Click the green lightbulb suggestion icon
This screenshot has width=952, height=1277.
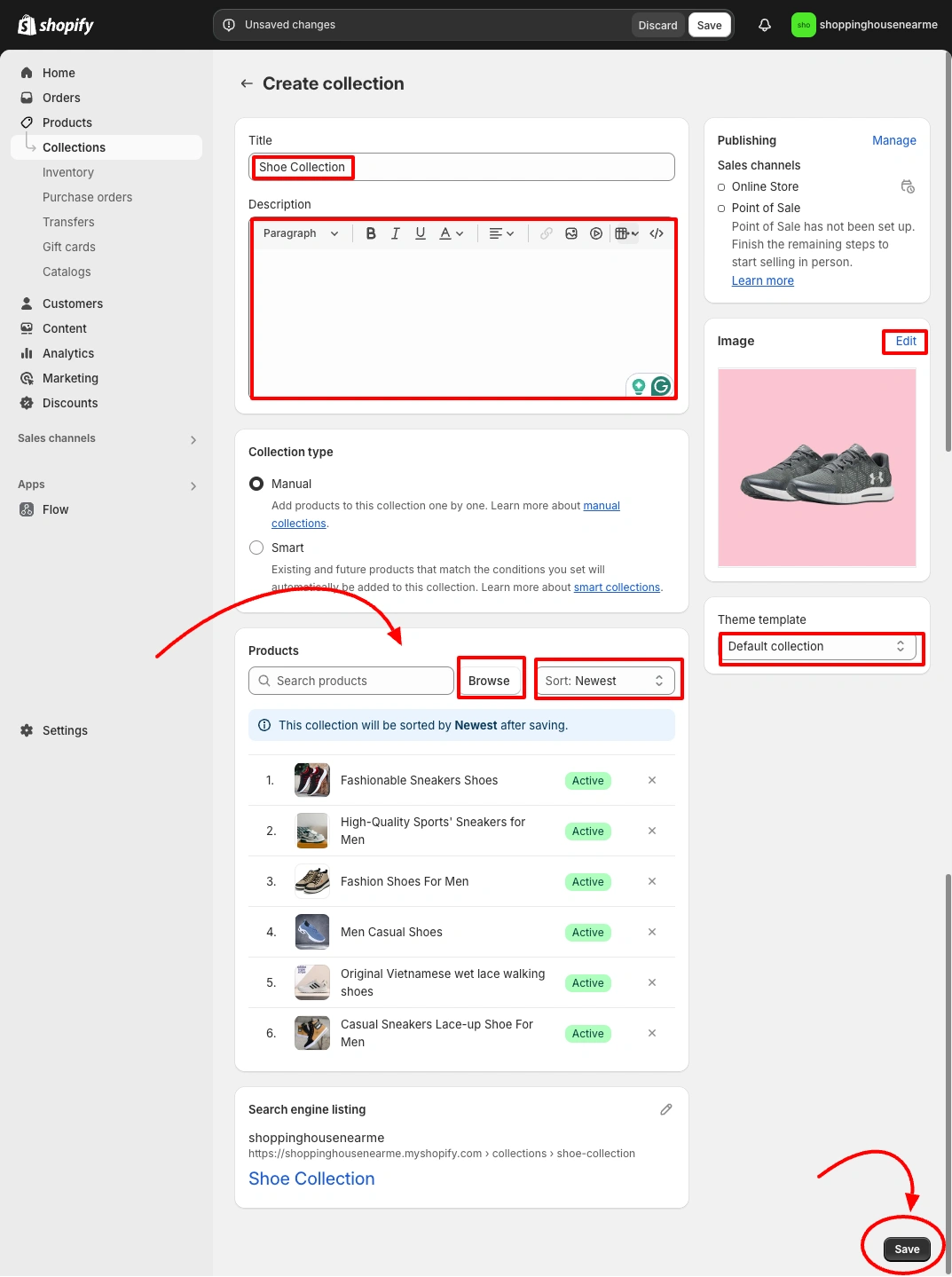[638, 386]
